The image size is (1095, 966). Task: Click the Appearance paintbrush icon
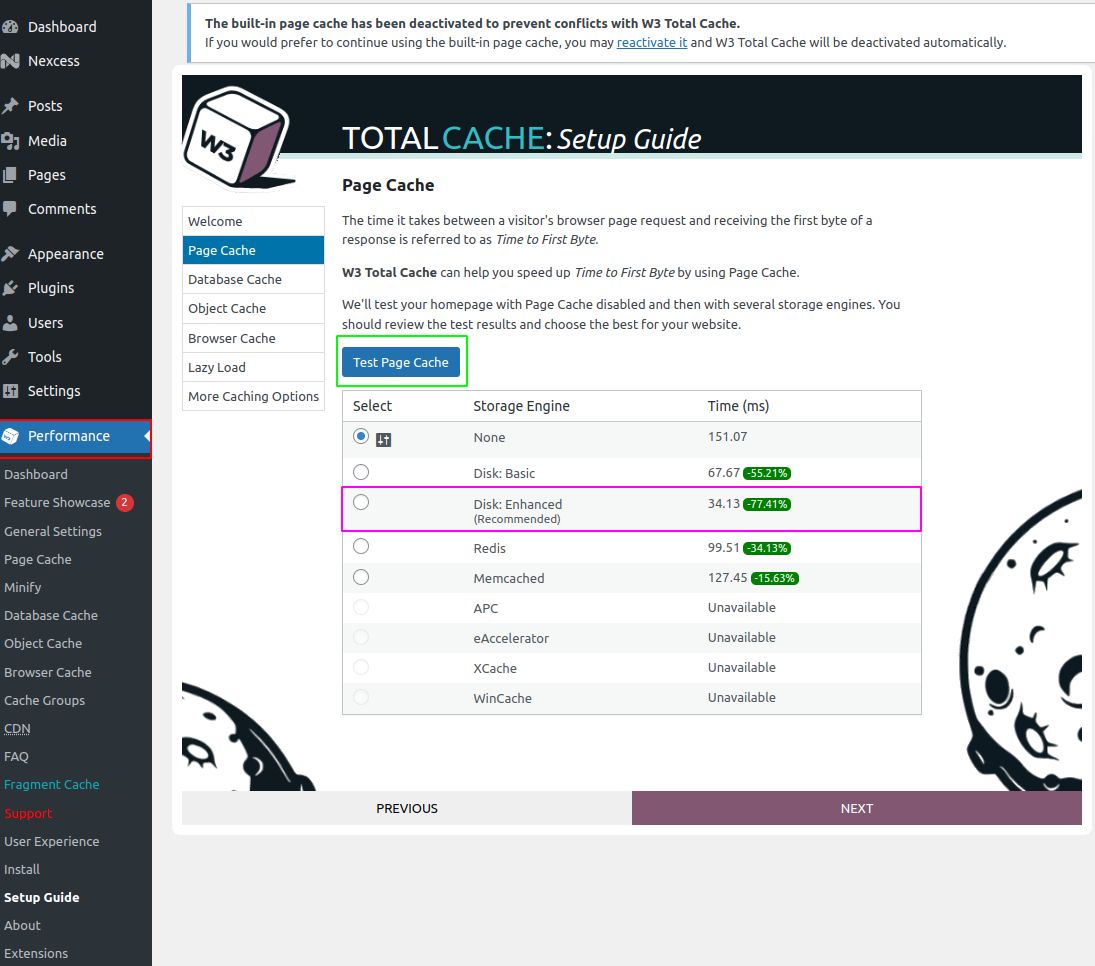click(x=10, y=254)
